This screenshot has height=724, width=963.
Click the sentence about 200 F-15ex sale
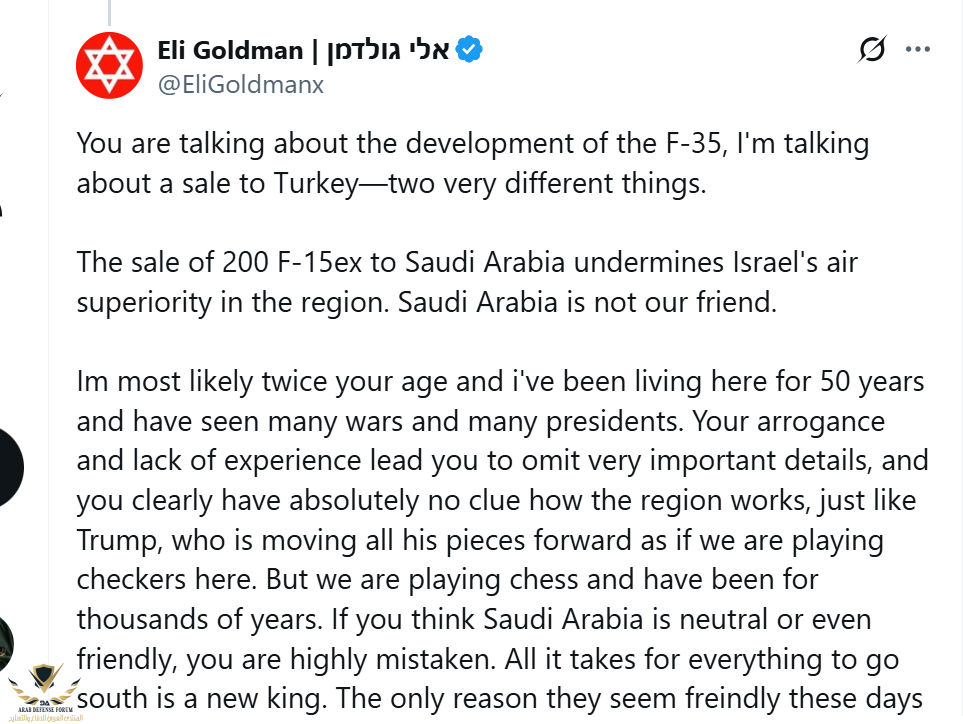coord(467,263)
